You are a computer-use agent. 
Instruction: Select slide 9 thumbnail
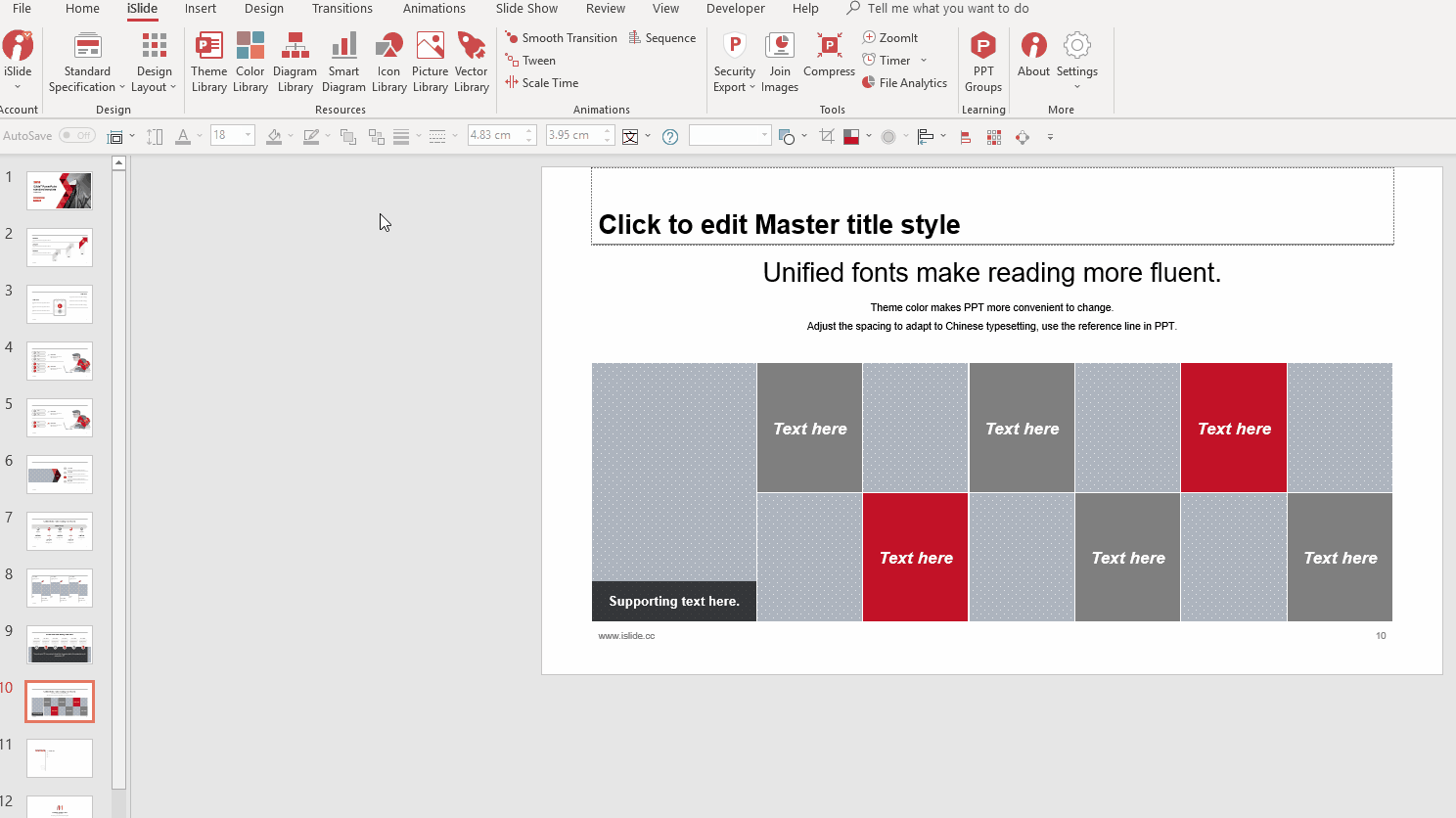point(60,645)
